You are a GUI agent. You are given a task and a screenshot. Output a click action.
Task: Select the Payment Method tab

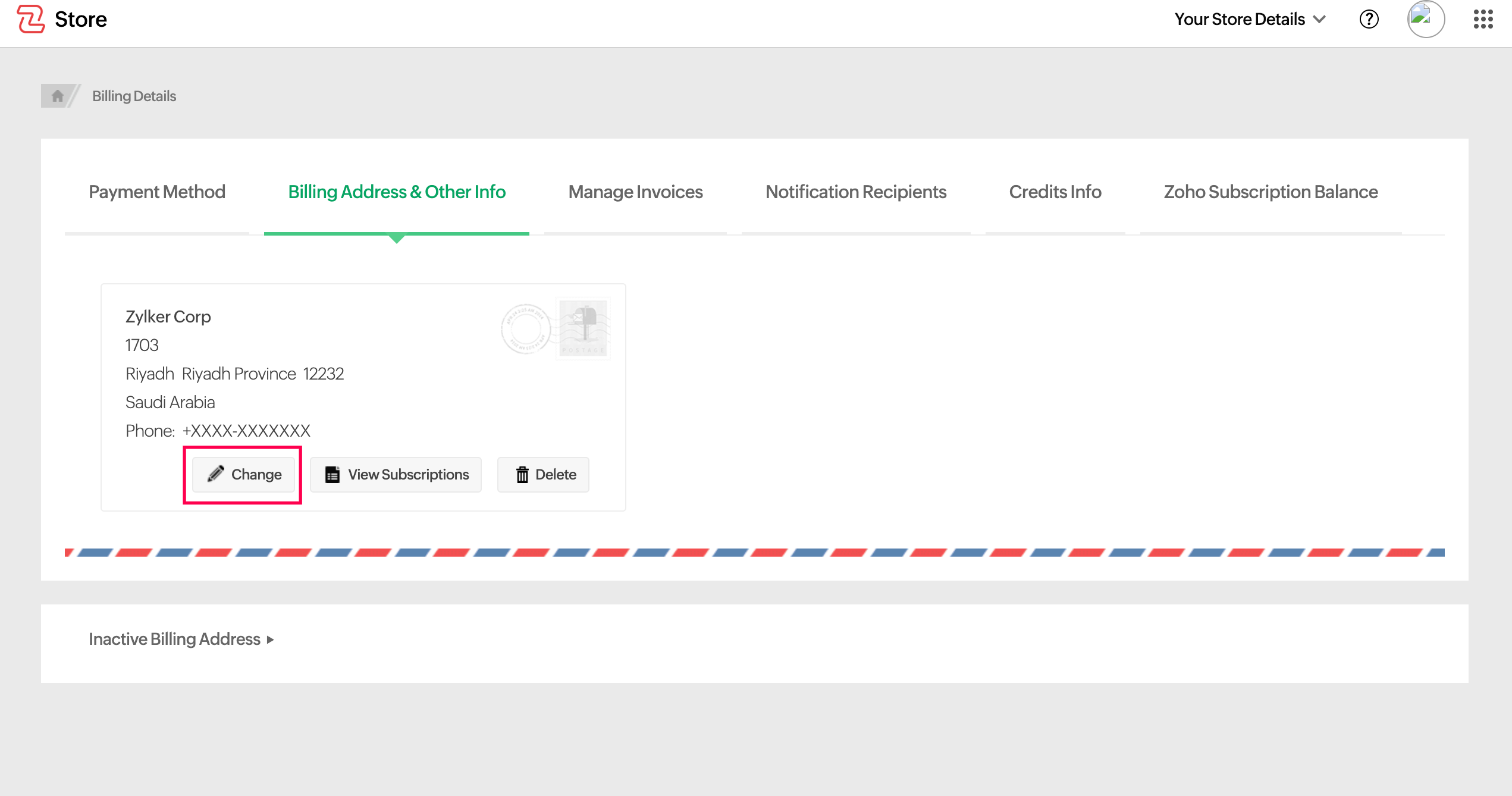(x=157, y=192)
